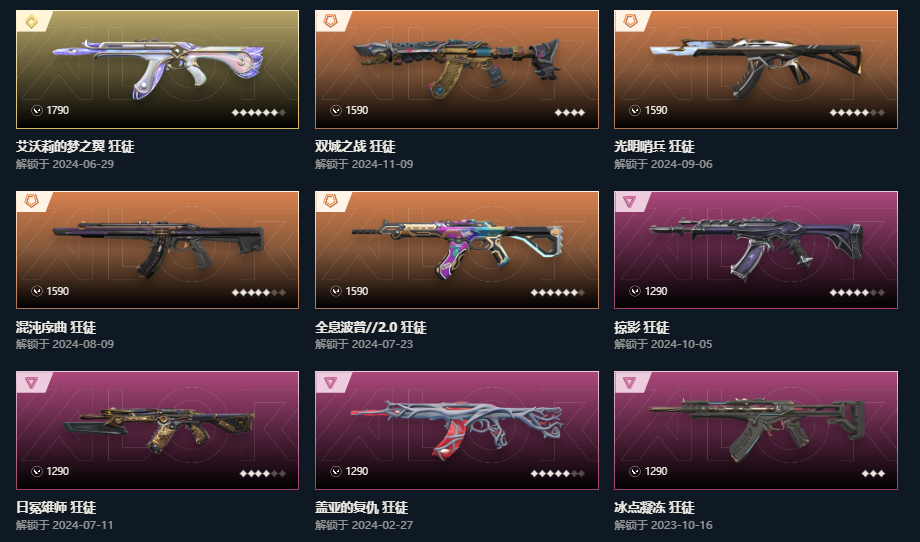Click the orange pentagon tier icon on 双城之战 card
The height and width of the screenshot is (542, 920).
click(330, 22)
